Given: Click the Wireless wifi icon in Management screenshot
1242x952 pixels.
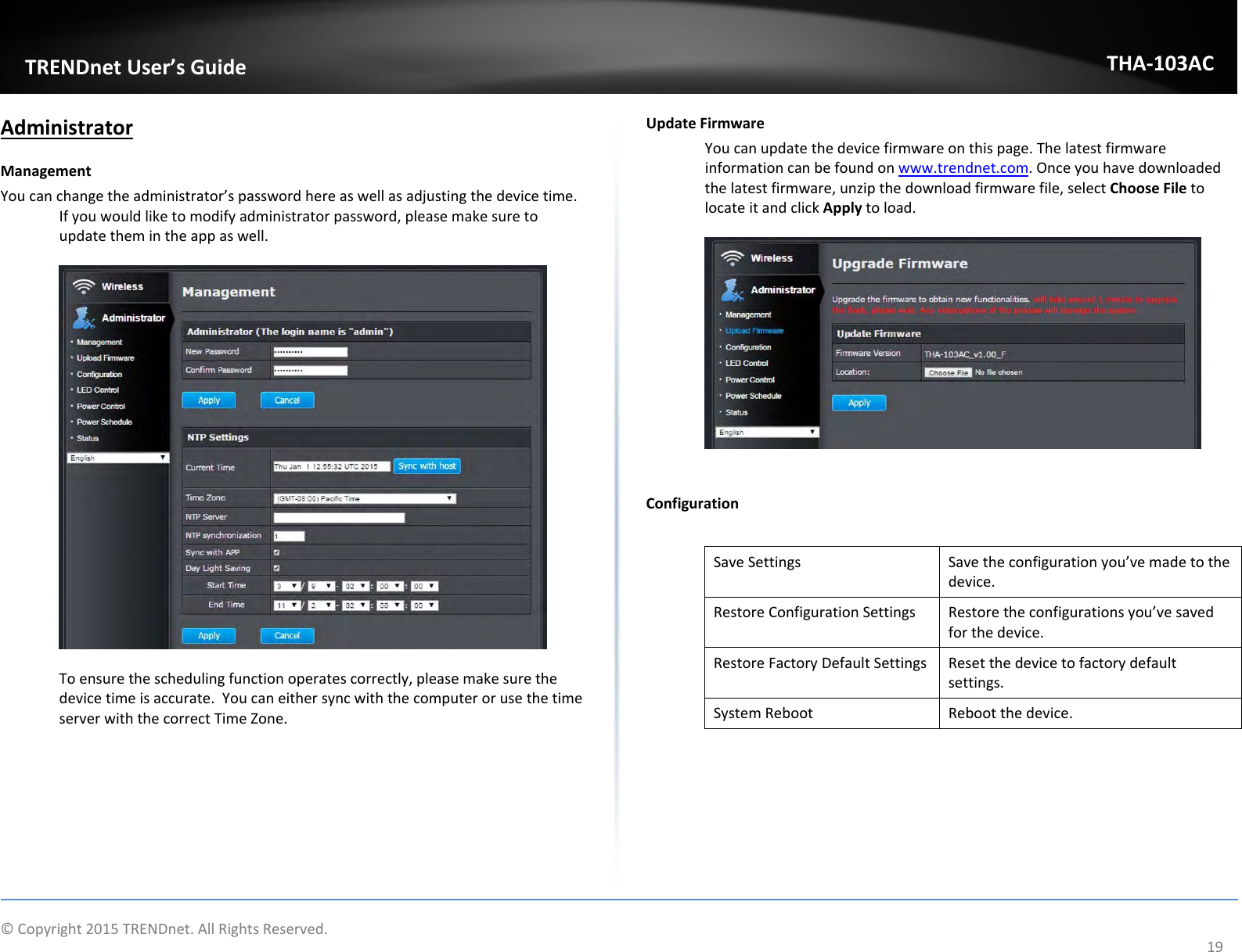Looking at the screenshot, I should pyautogui.click(x=84, y=286).
